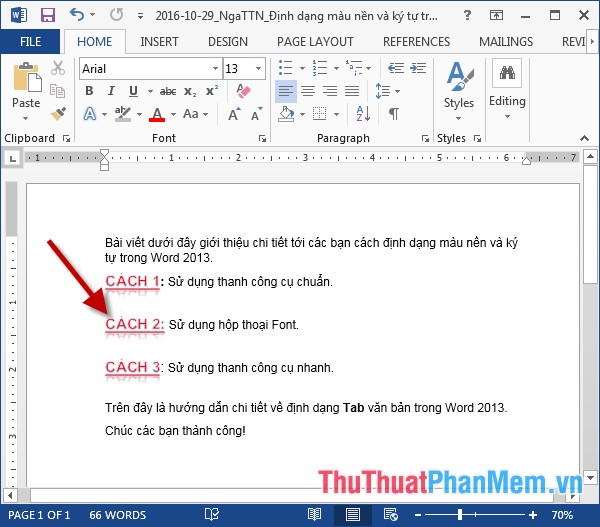Click 66 WORDS count in status bar
Image resolution: width=600 pixels, height=527 pixels.
point(117,515)
